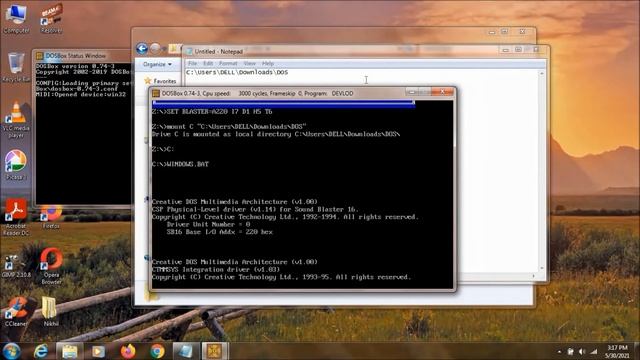Maximize the Notepad window
This screenshot has height=360, width=640.
tap(518, 50)
